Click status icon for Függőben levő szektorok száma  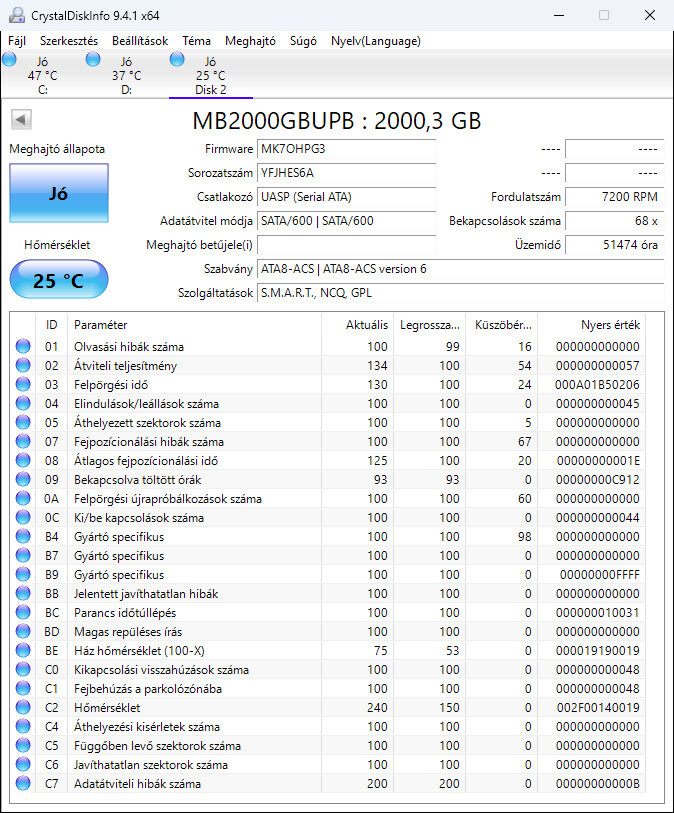click(23, 745)
